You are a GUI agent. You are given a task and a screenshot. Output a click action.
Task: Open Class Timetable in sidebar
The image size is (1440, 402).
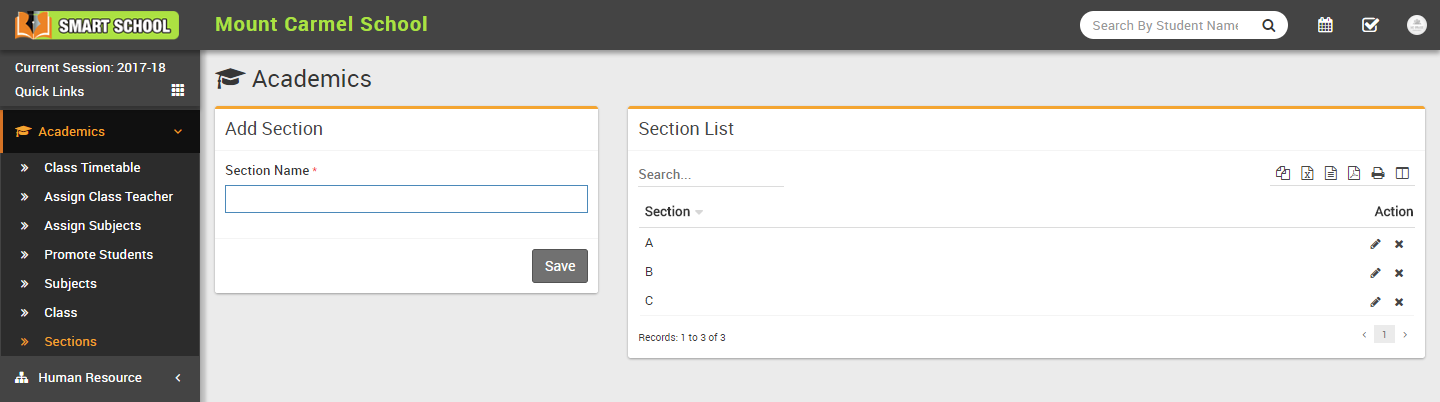click(x=92, y=168)
